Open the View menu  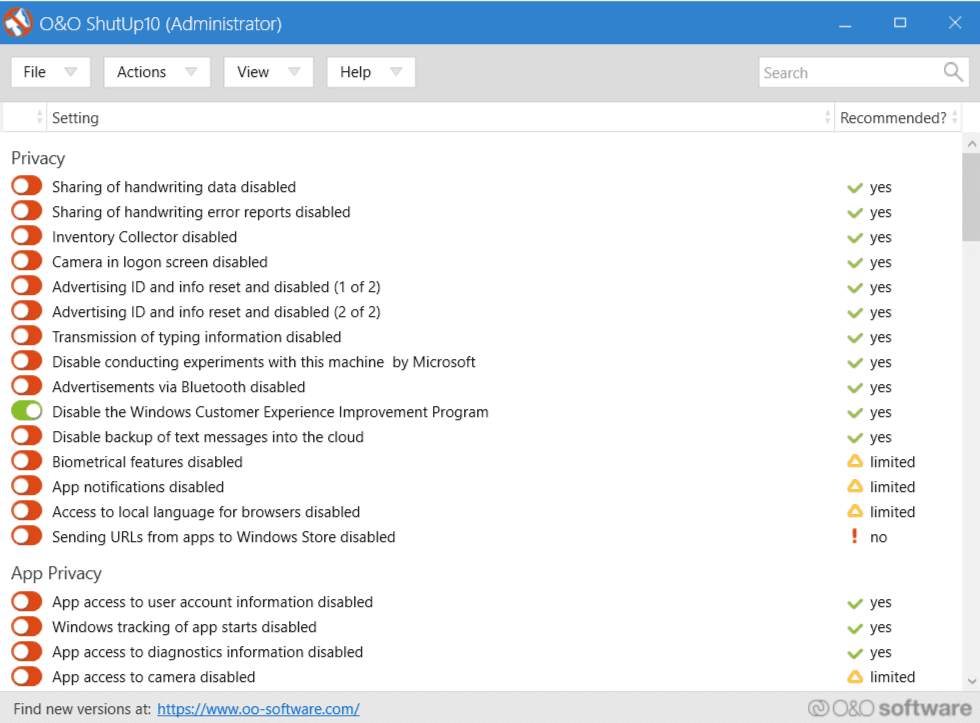click(x=268, y=72)
